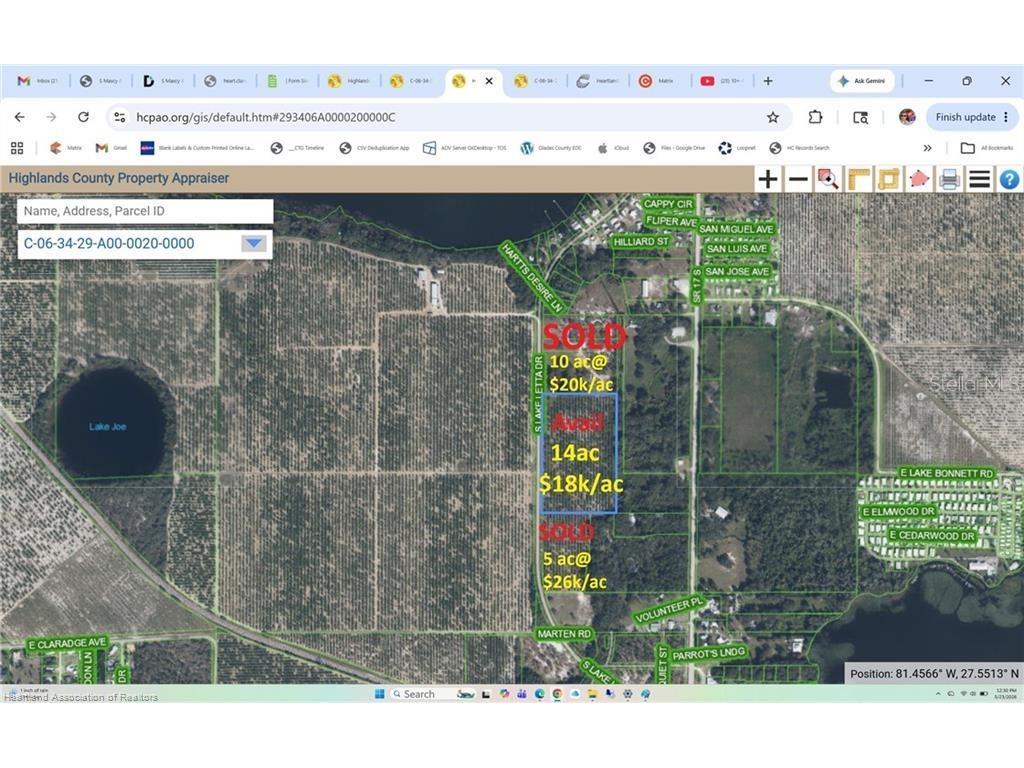
Task: Open site information icon in address bar
Action: (120, 117)
